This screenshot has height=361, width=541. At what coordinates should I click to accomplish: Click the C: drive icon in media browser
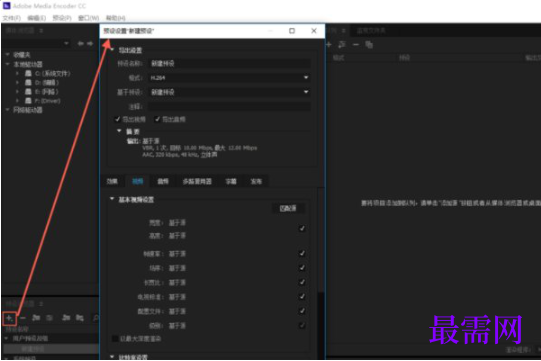[x=28, y=73]
